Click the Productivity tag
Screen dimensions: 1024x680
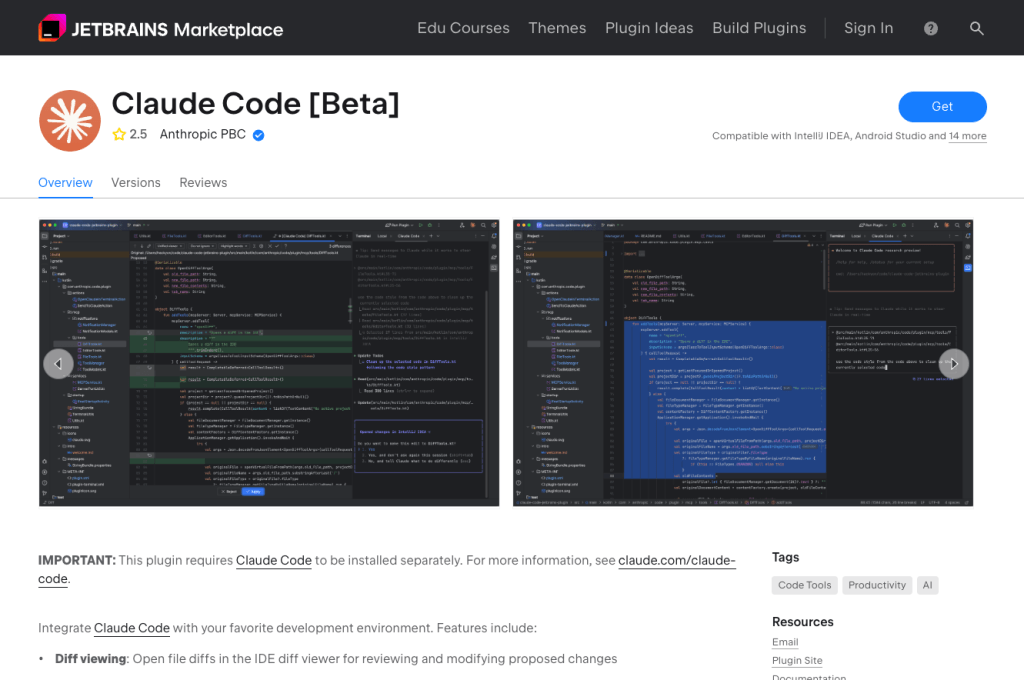point(877,585)
